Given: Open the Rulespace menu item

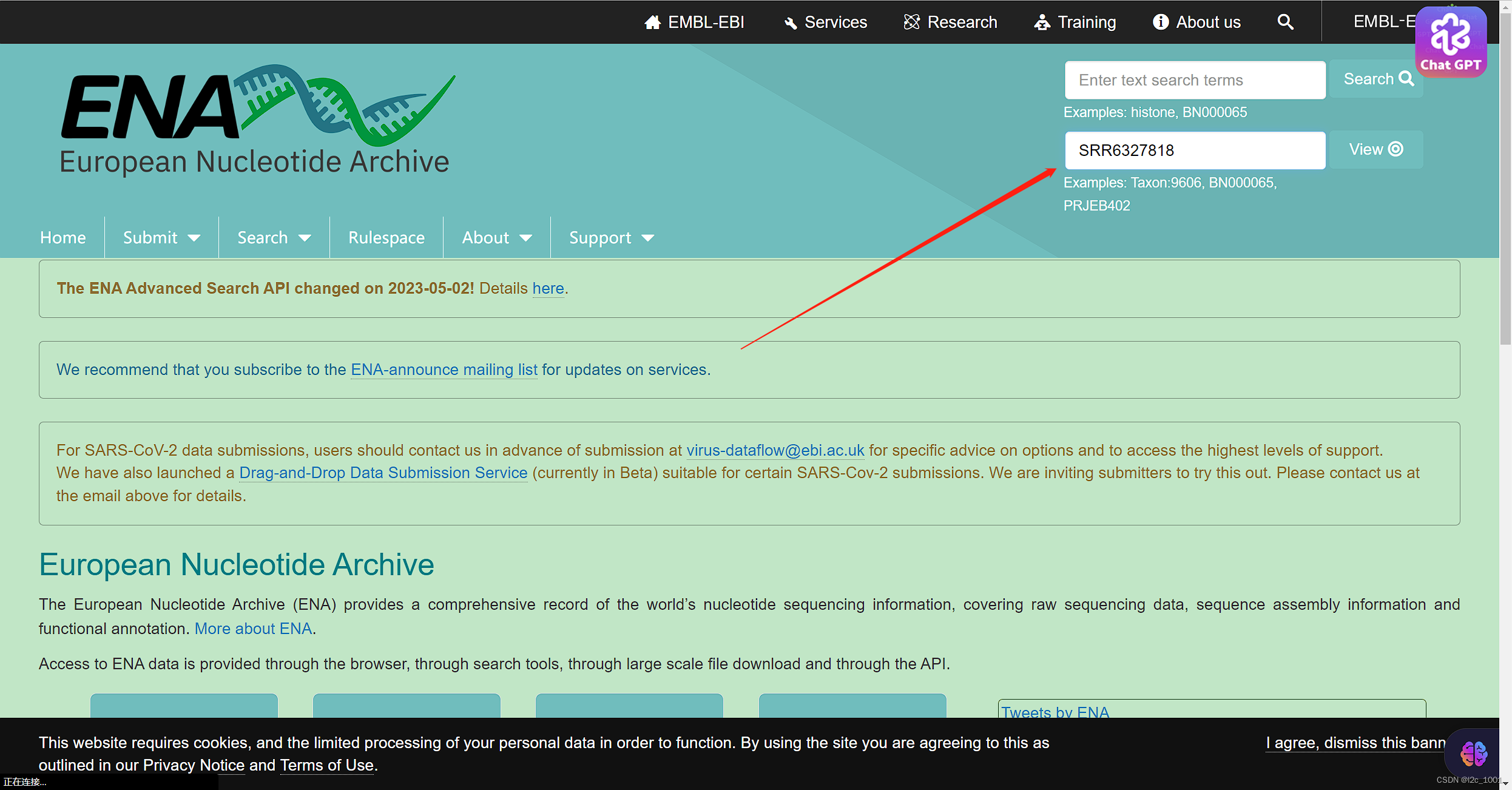Looking at the screenshot, I should point(386,238).
